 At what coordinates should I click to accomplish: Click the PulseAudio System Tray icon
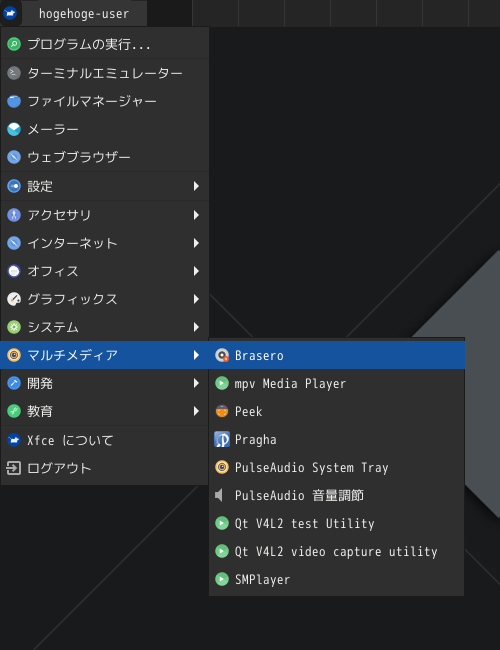pyautogui.click(x=222, y=467)
